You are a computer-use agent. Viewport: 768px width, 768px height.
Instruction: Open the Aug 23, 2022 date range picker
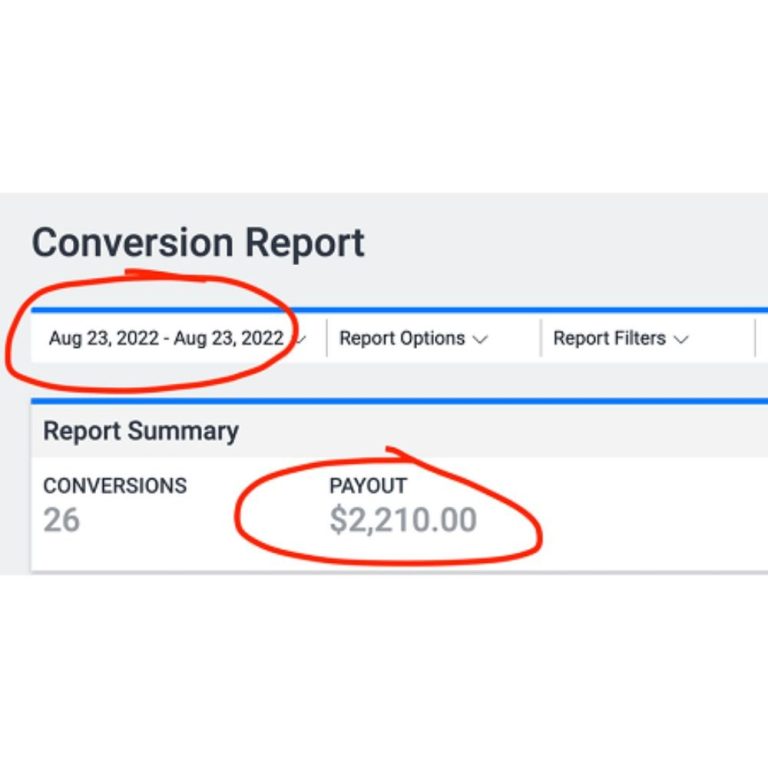point(177,338)
